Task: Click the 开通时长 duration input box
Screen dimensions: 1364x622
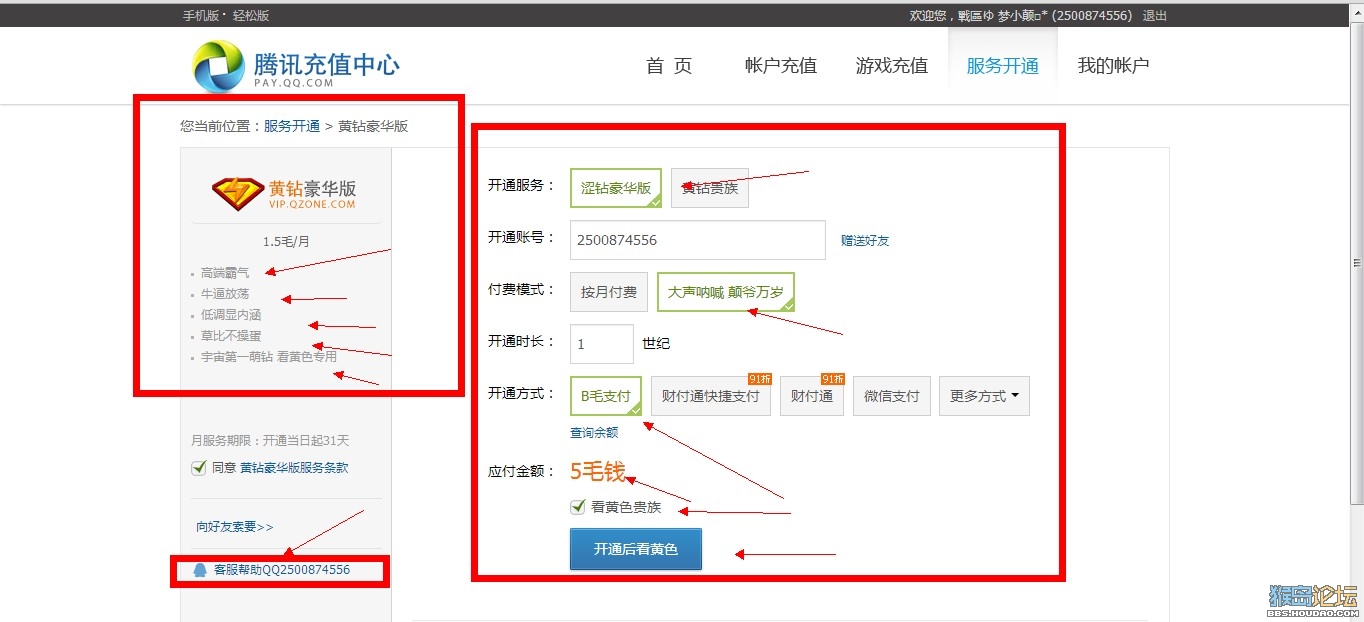Action: [x=602, y=344]
